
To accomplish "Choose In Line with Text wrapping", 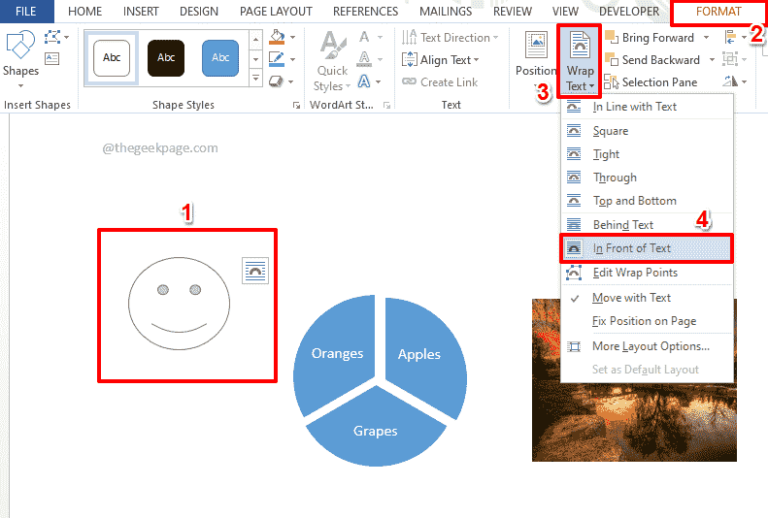I will click(x=634, y=107).
